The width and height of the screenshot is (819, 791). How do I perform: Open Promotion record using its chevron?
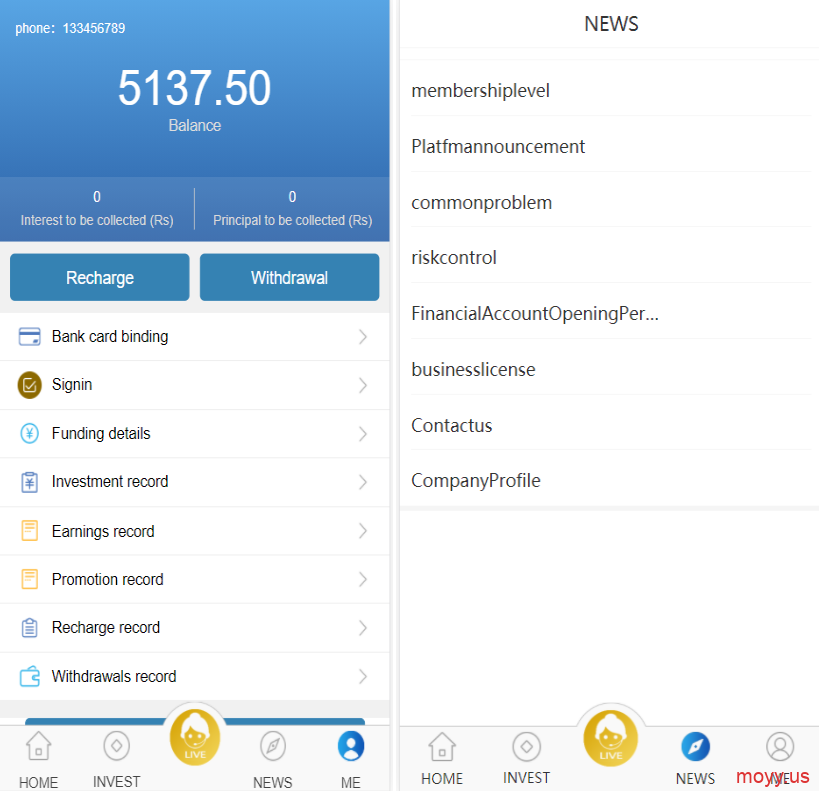[x=363, y=579]
